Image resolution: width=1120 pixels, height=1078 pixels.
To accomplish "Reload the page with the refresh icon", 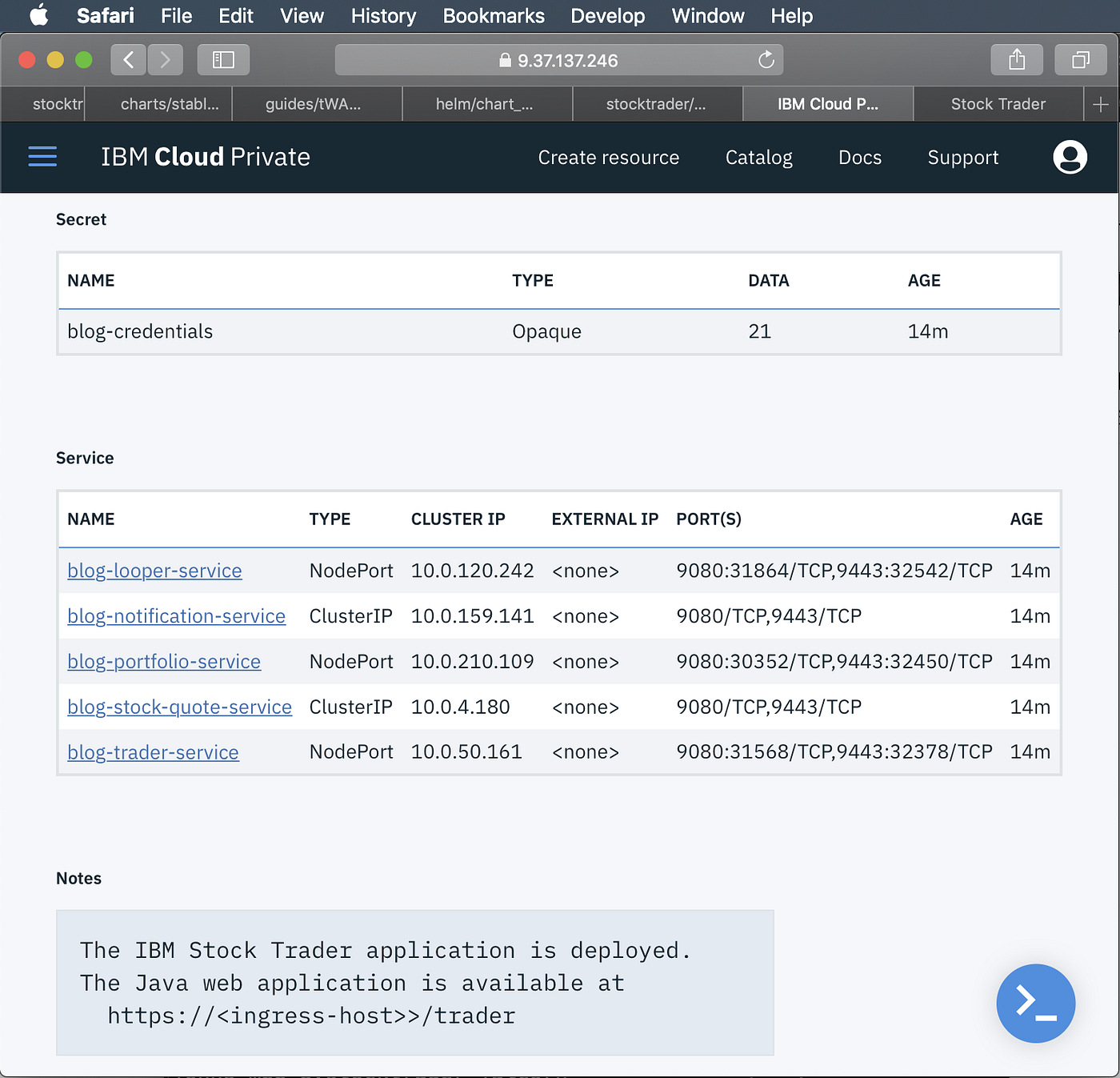I will [766, 60].
